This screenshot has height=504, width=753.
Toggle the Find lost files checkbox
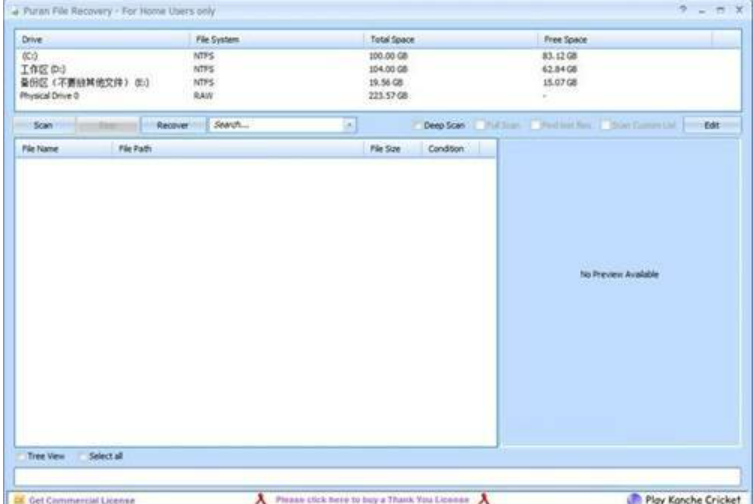[535, 125]
